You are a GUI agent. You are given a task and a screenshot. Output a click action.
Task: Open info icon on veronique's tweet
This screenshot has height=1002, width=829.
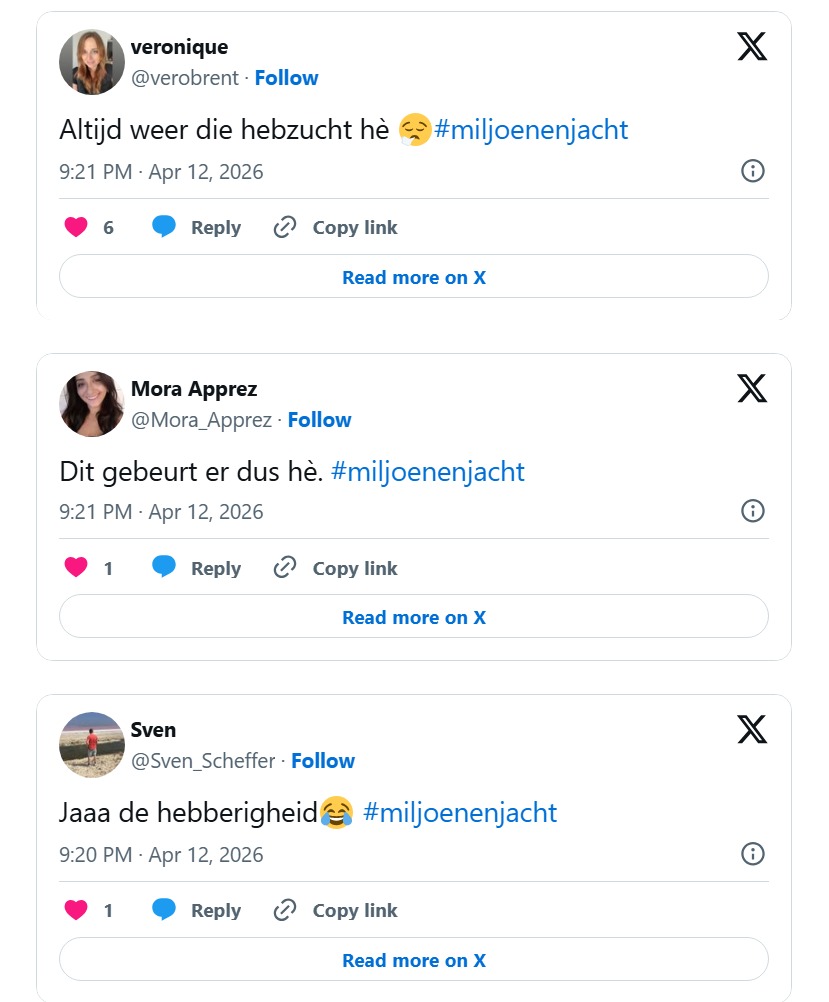point(752,171)
